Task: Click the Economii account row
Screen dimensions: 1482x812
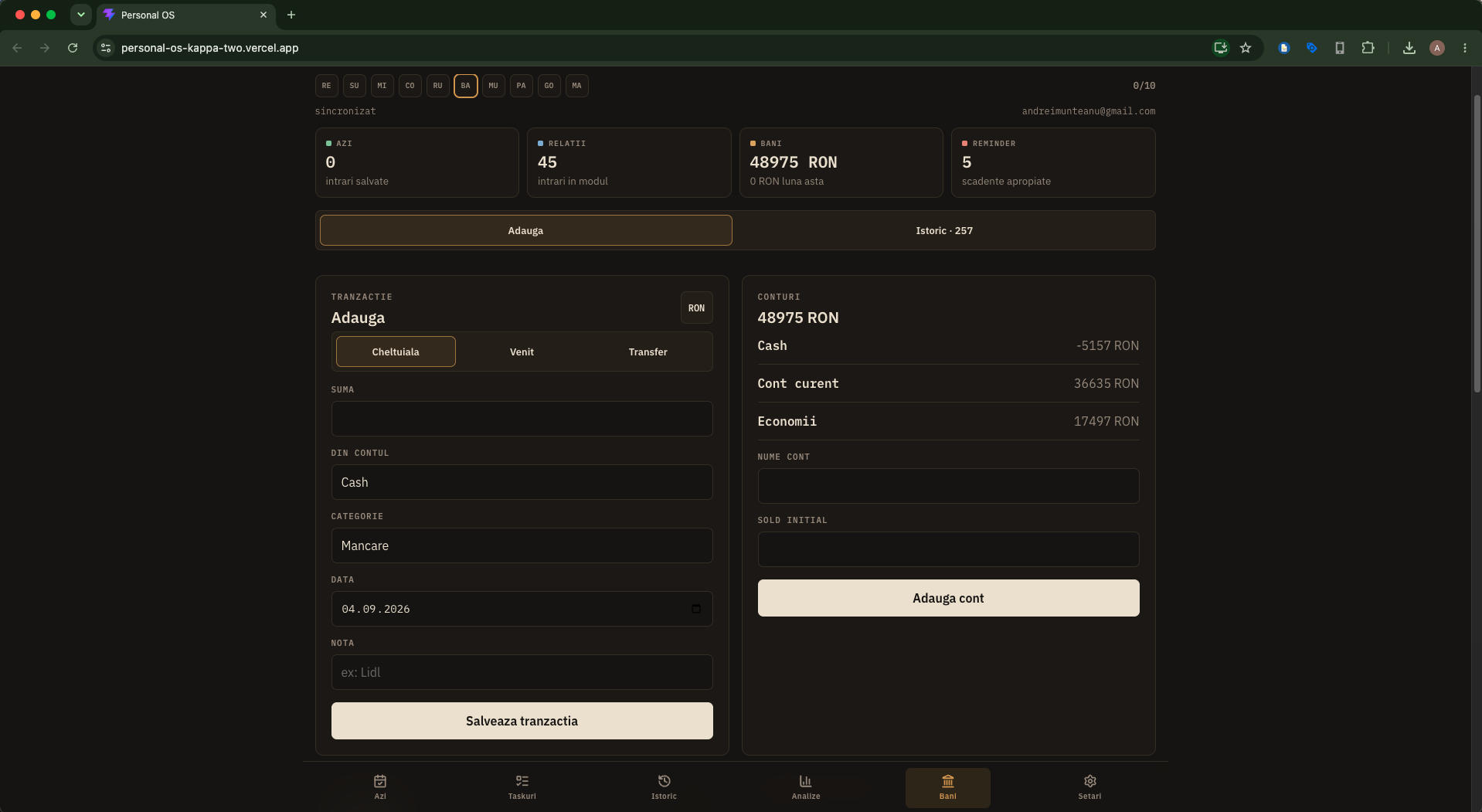Action: (x=948, y=421)
